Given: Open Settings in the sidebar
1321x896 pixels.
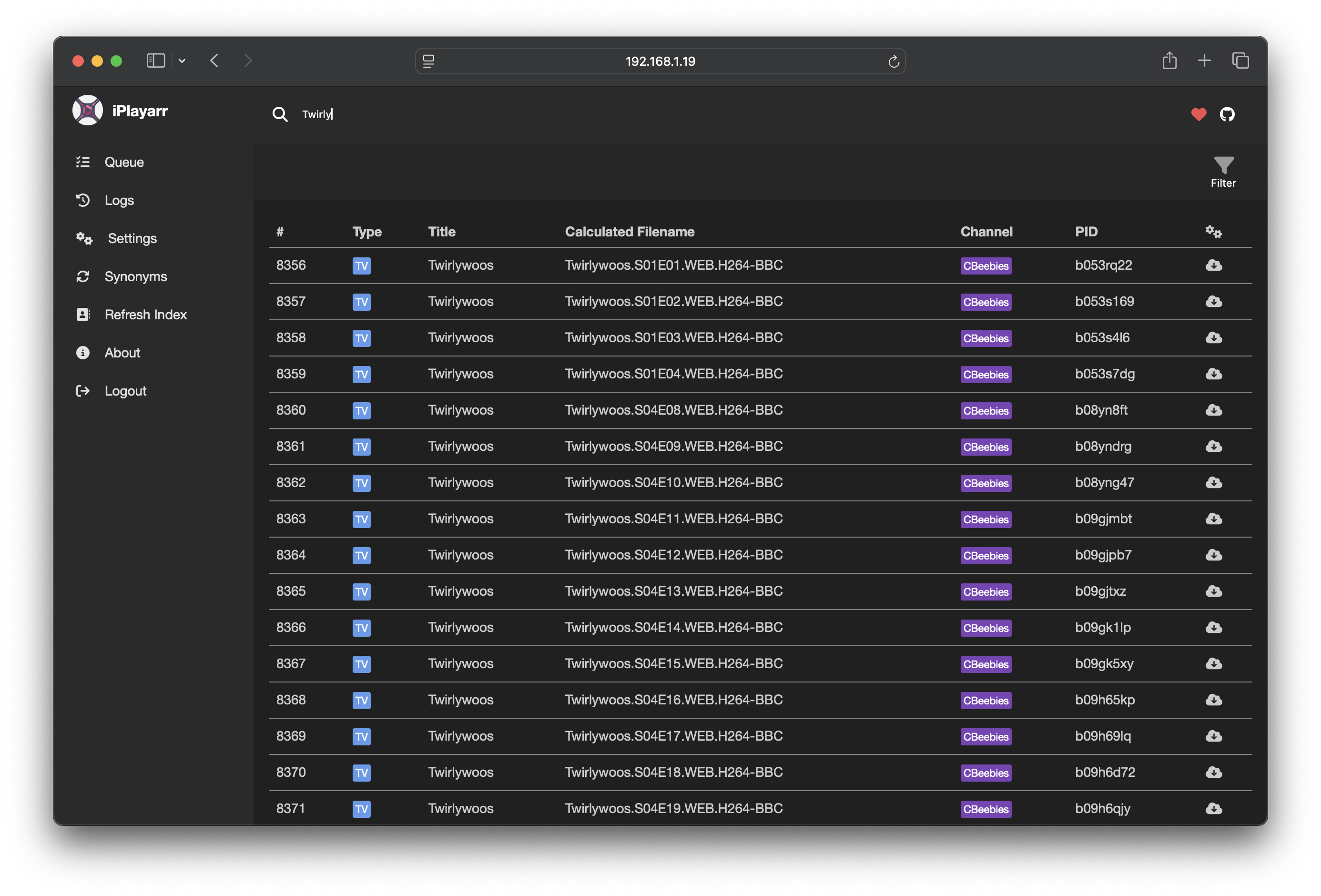Looking at the screenshot, I should [132, 238].
